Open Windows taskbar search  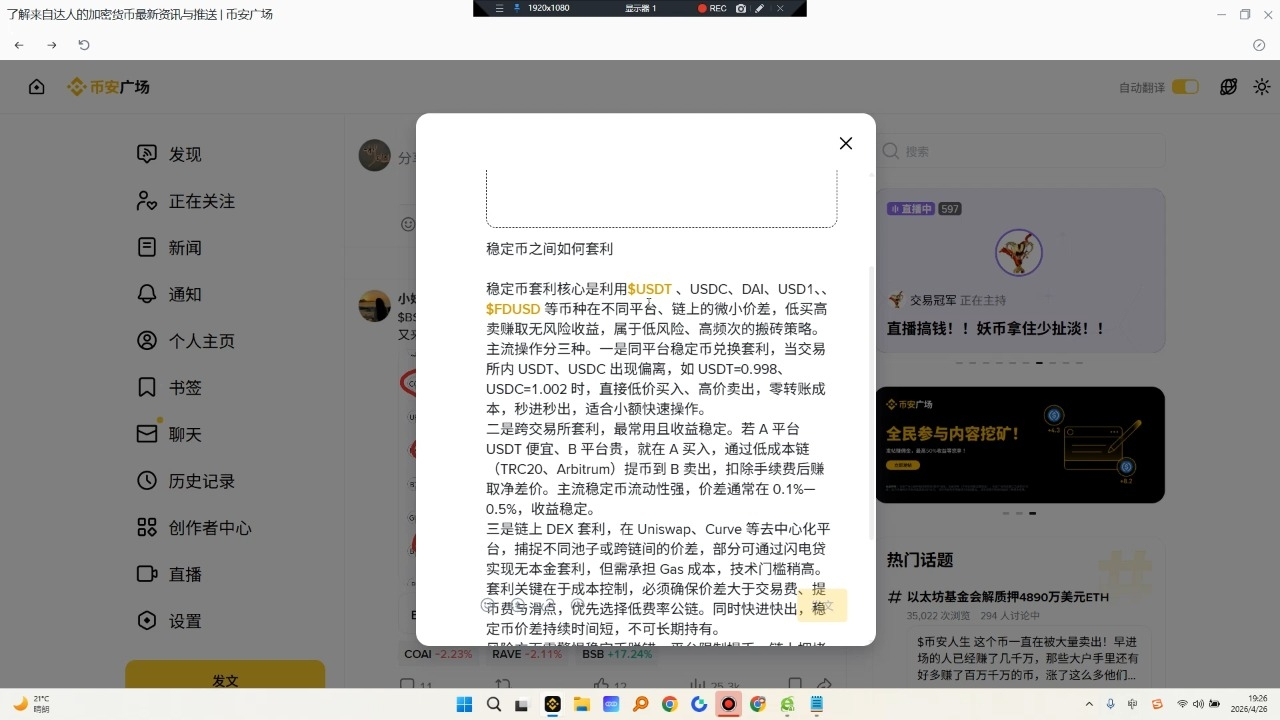point(493,704)
